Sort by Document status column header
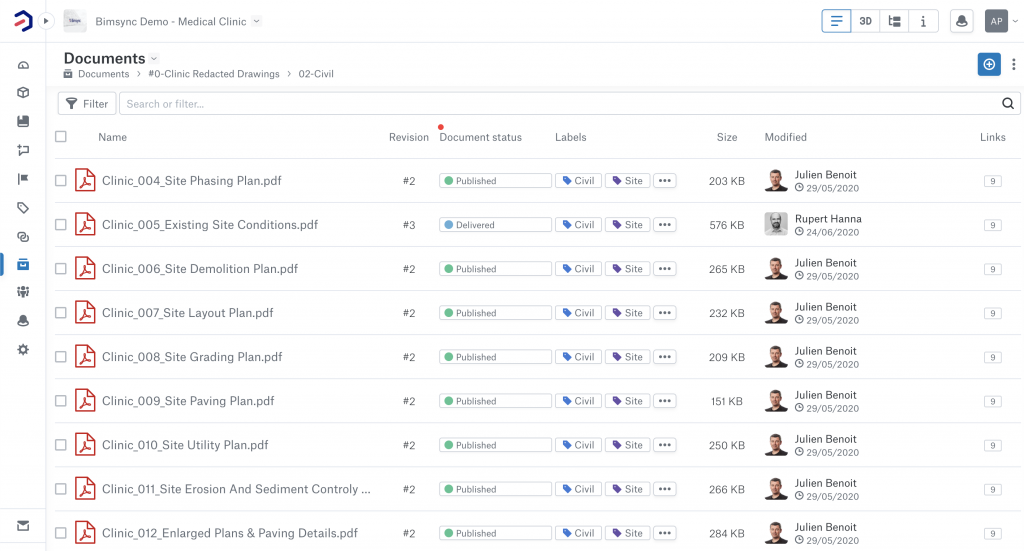Image resolution: width=1024 pixels, height=551 pixels. [480, 137]
